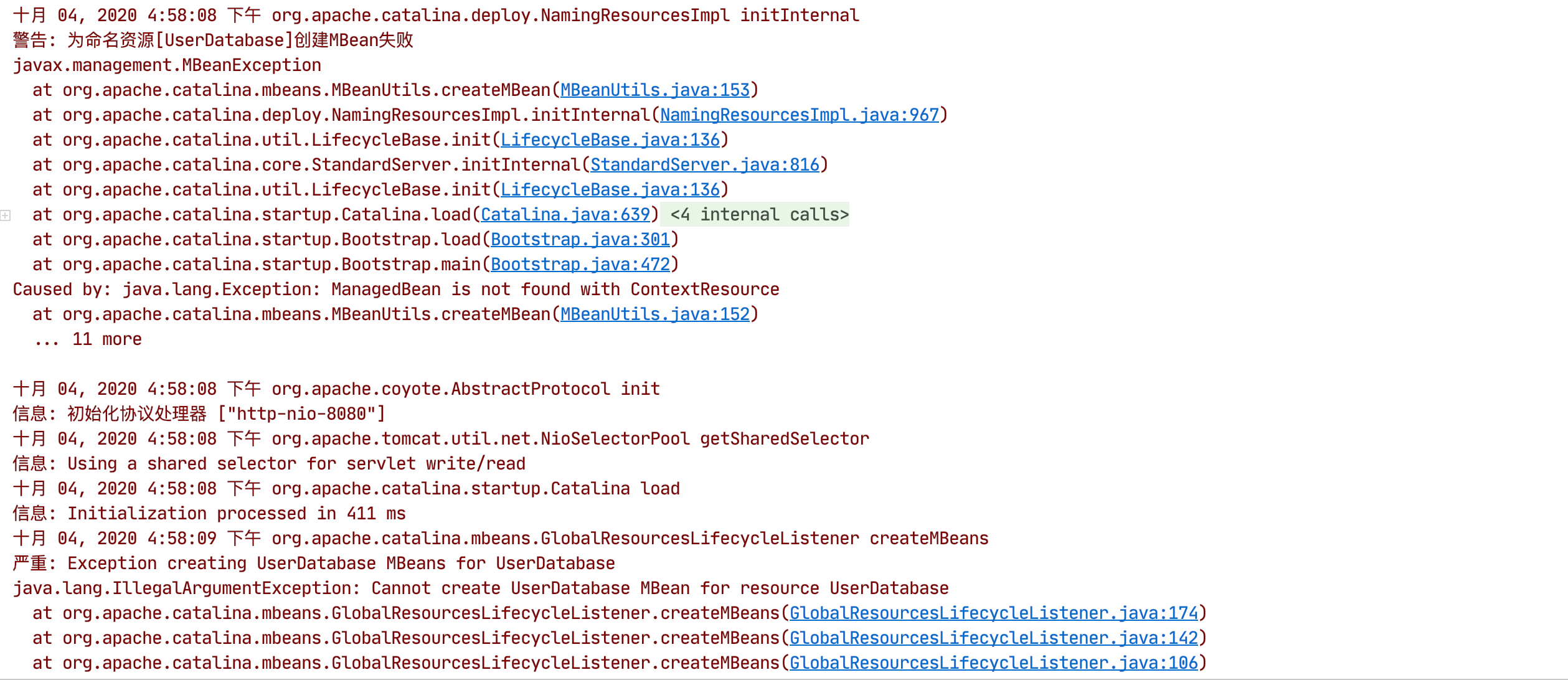1568x680 pixels.
Task: Expand the folded internal calls gutter icon
Action: [6, 215]
